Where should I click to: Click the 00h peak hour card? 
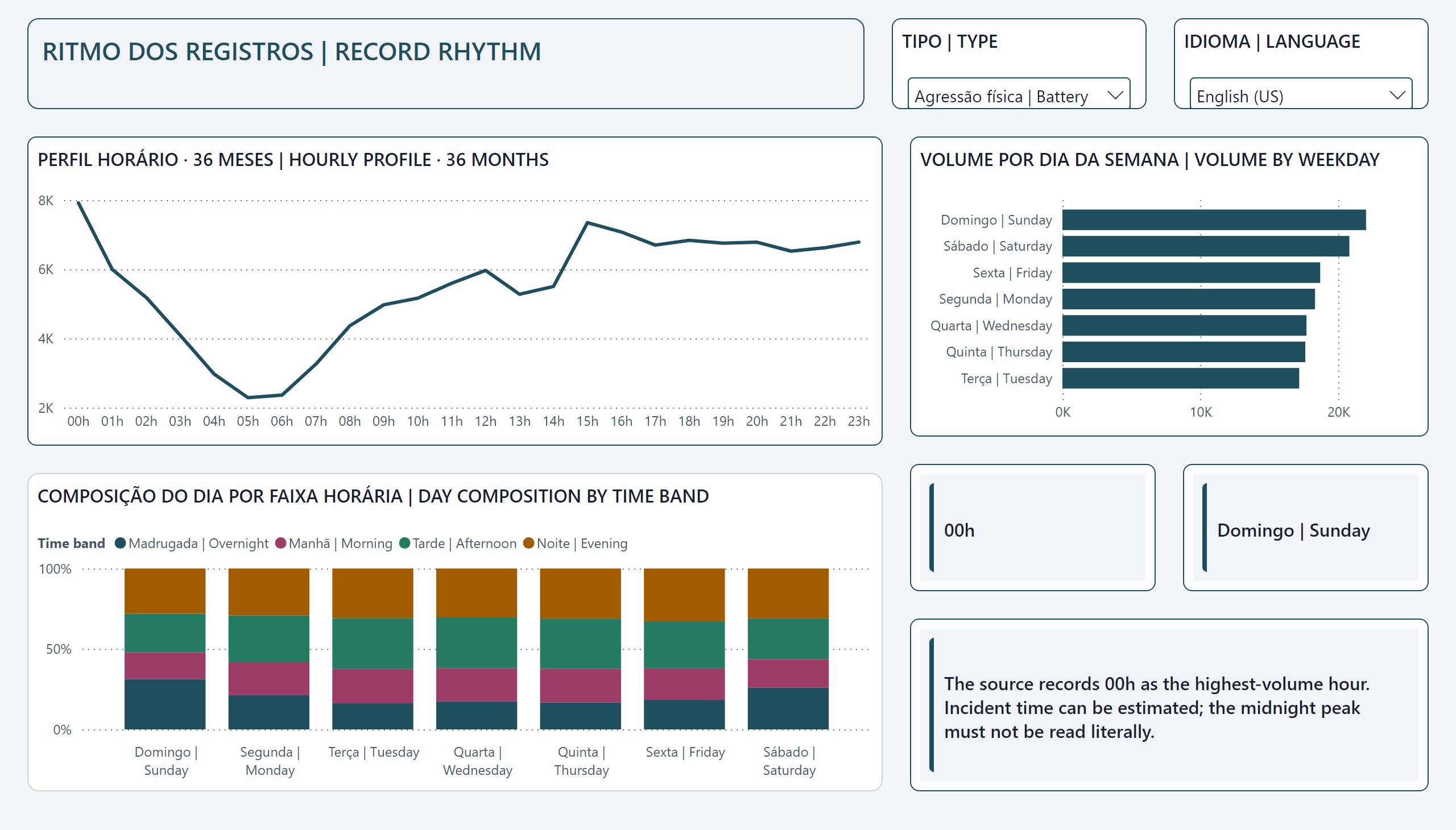coord(1032,528)
